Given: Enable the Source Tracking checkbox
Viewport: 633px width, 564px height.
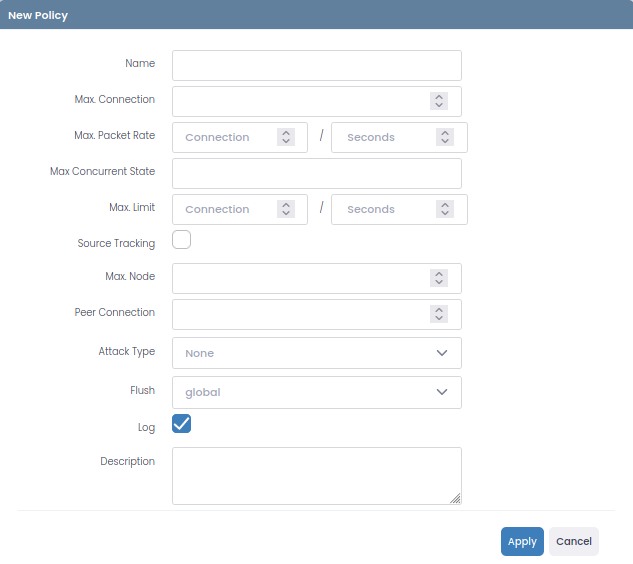Looking at the screenshot, I should point(181,240).
